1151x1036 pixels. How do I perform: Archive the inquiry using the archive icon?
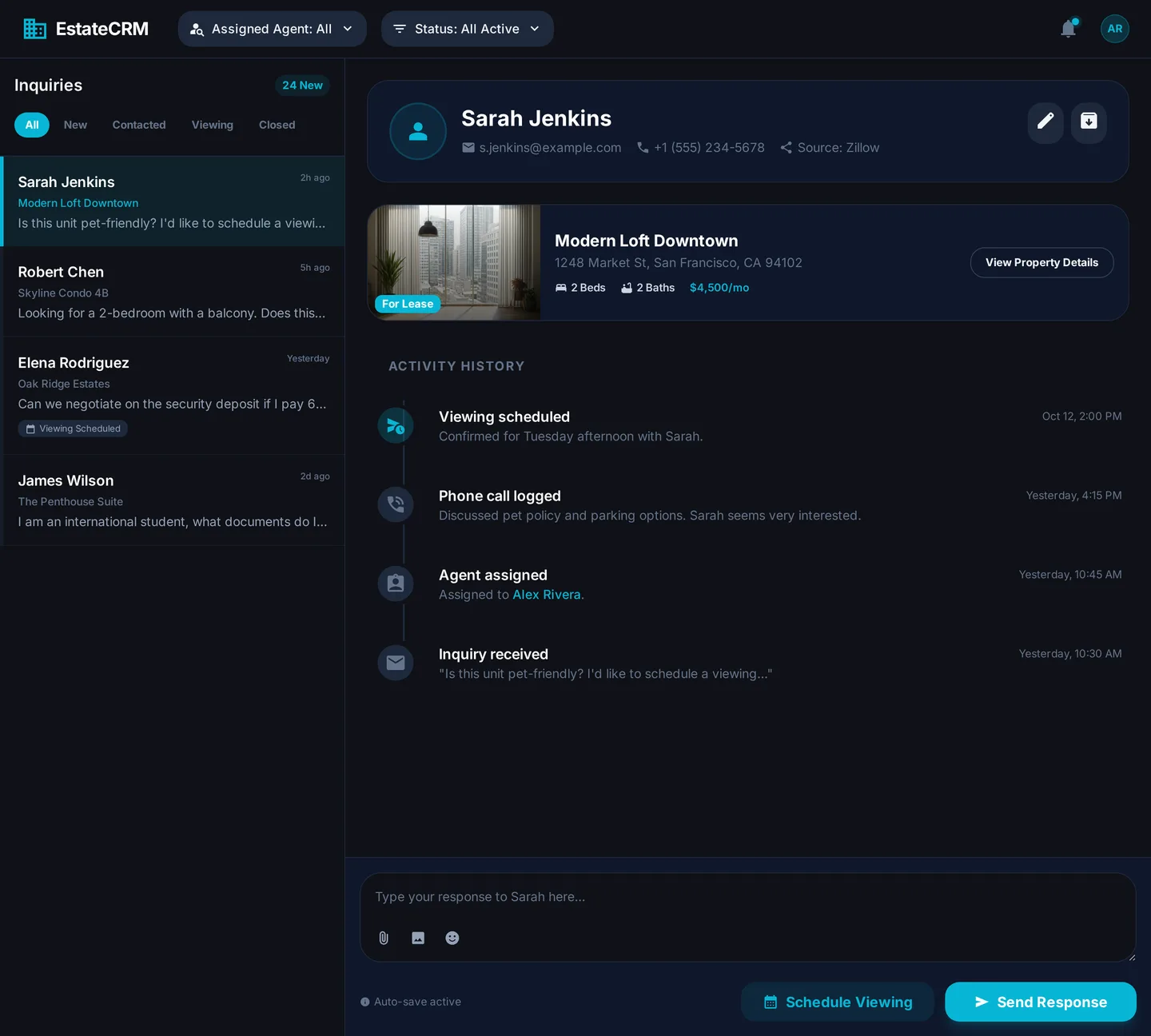coord(1089,122)
